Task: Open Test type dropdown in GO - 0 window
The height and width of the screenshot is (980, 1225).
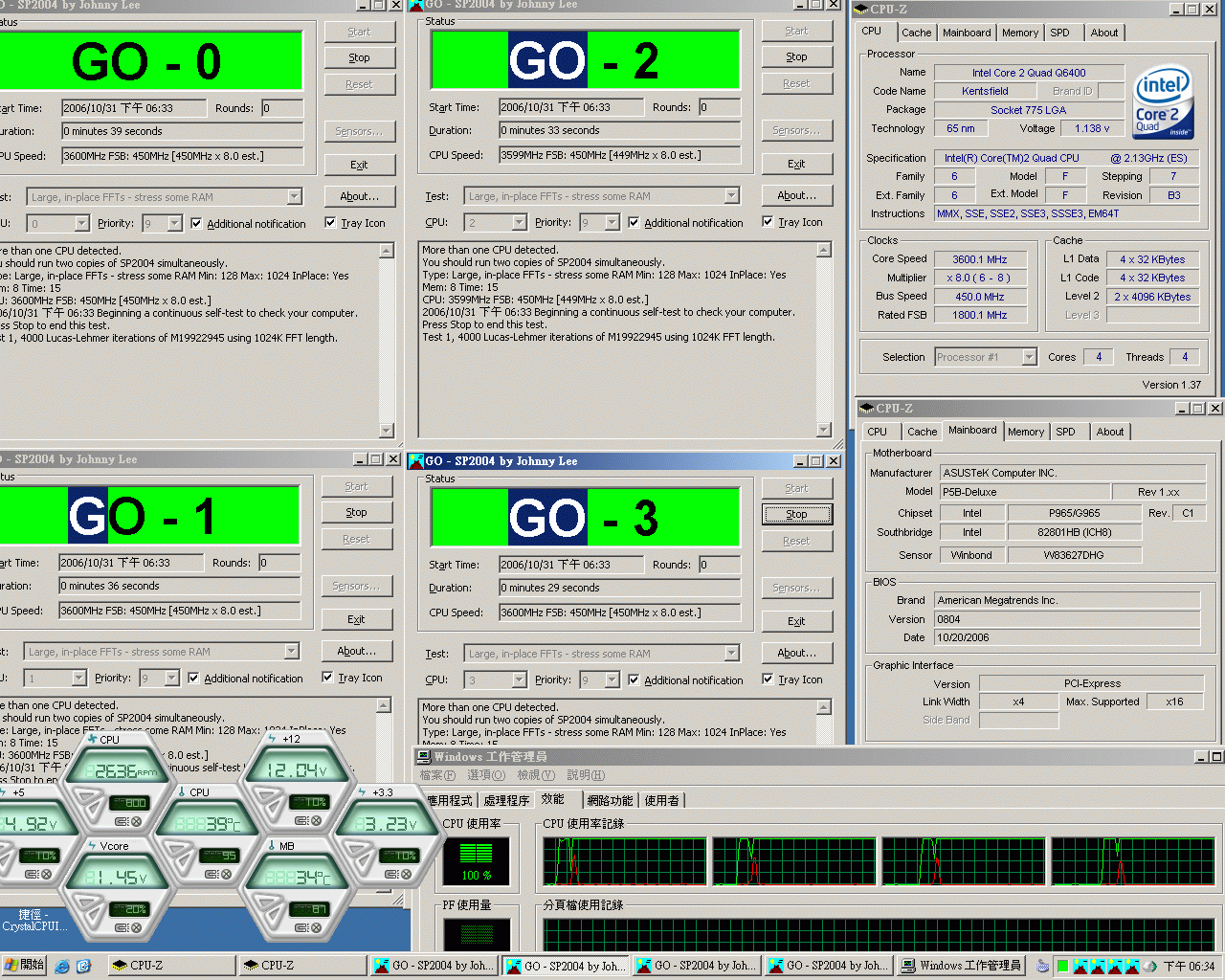Action: pyautogui.click(x=294, y=197)
